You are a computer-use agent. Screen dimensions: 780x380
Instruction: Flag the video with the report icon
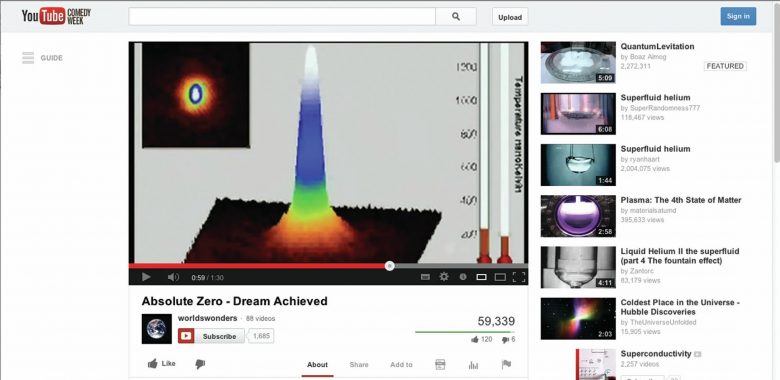click(506, 364)
